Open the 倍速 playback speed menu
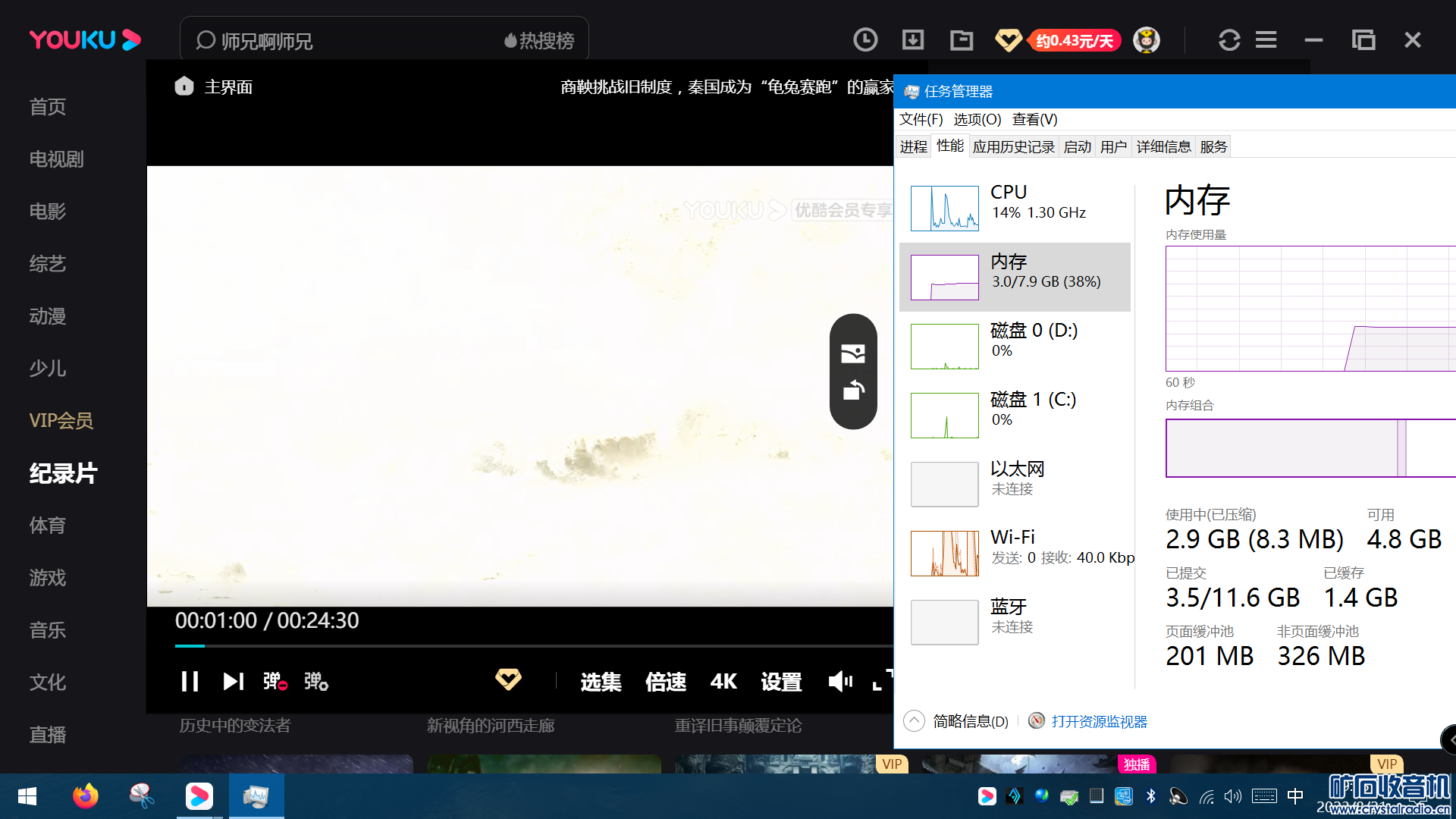 [x=665, y=681]
